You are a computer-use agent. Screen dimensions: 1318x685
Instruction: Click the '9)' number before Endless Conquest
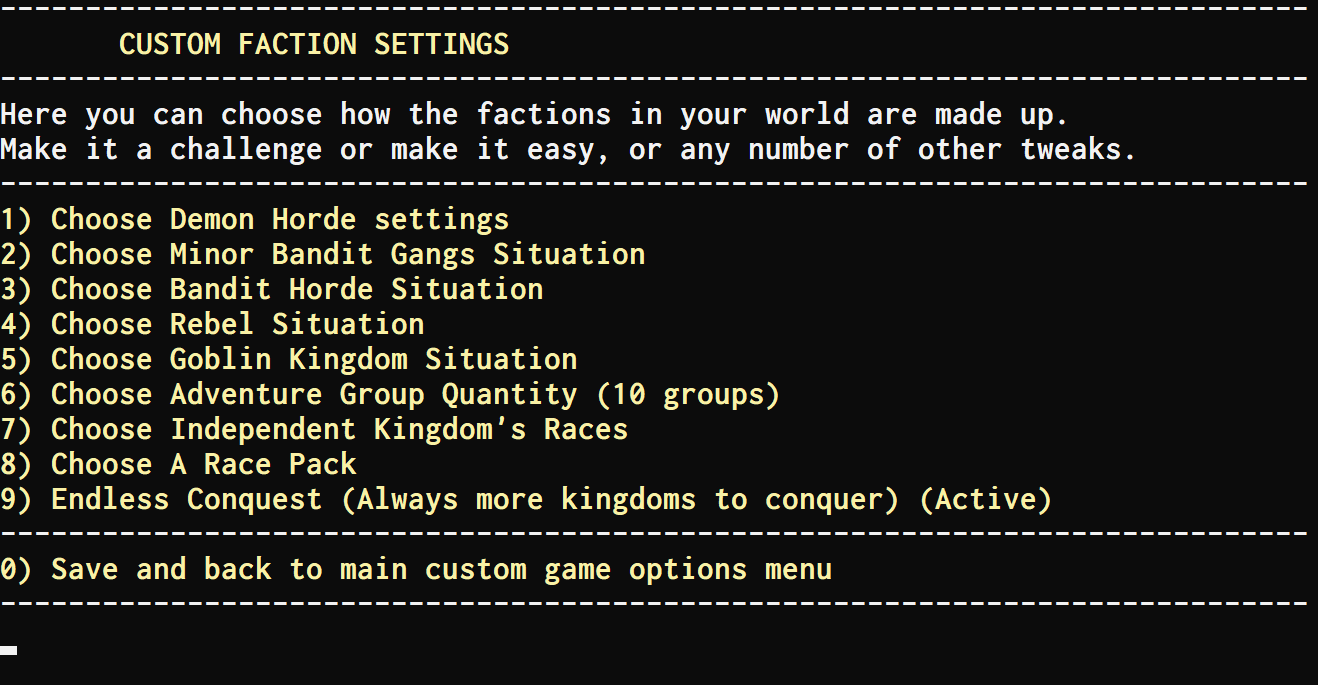click(x=16, y=499)
